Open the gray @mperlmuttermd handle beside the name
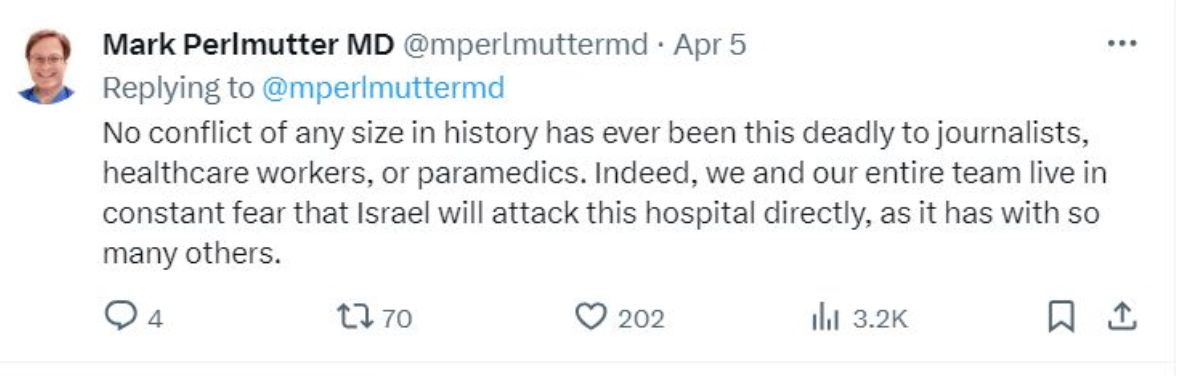The height and width of the screenshot is (376, 1181). [x=526, y=45]
